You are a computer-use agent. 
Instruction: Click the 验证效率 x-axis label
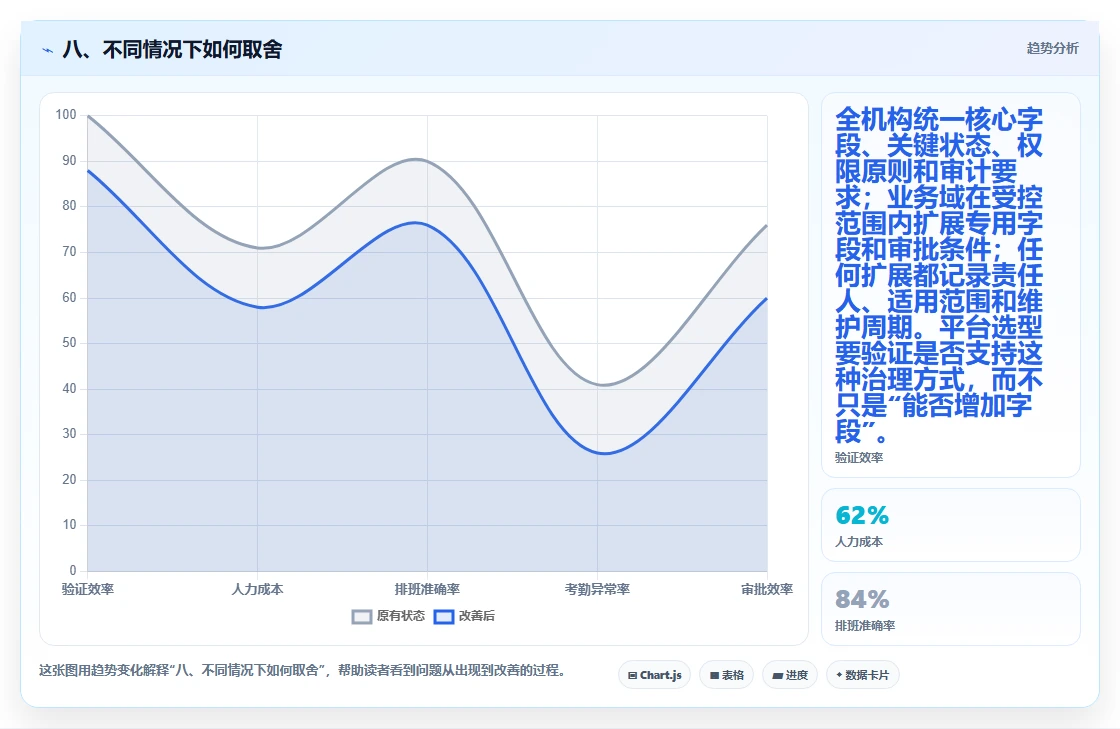(x=88, y=590)
